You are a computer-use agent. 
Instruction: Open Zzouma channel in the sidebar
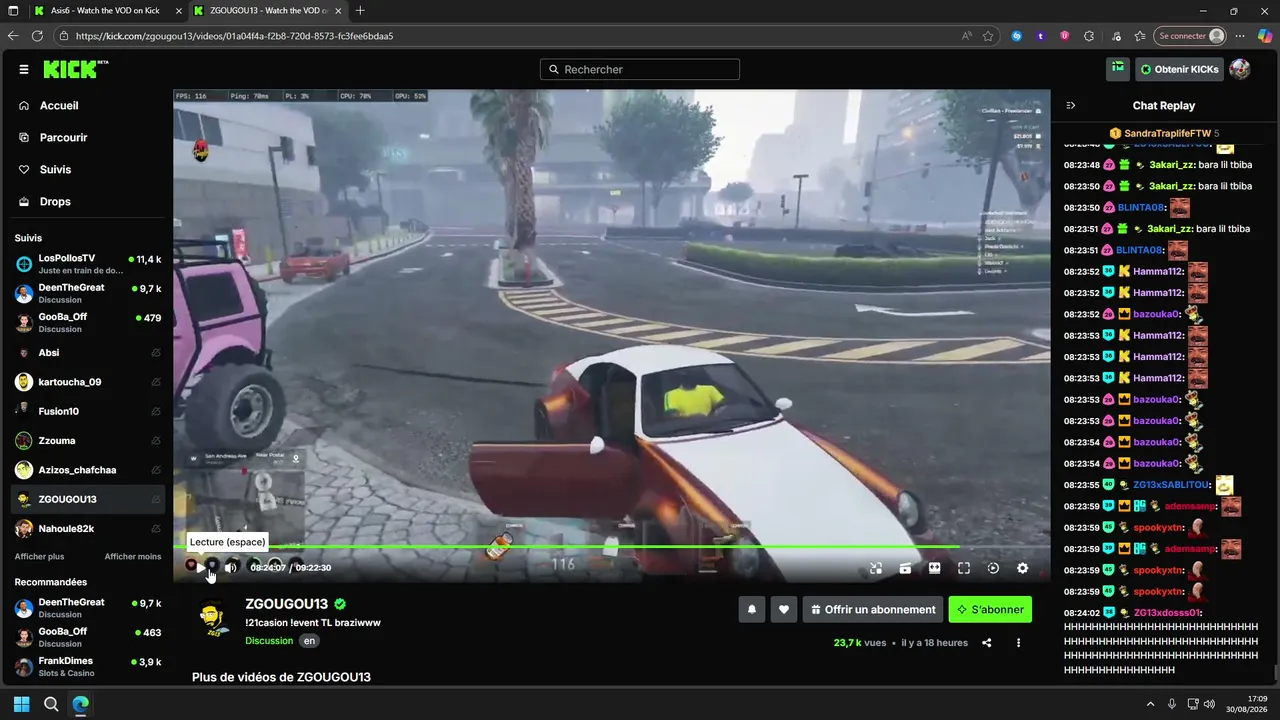(88, 441)
